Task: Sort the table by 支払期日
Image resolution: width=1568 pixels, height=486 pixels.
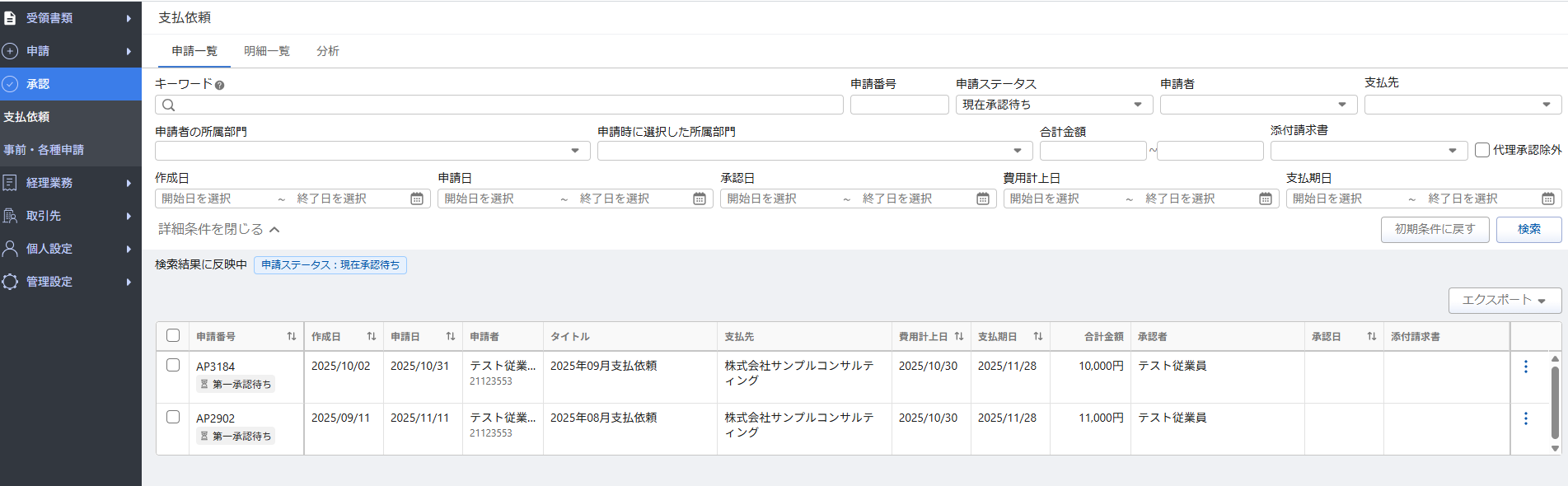Action: [1037, 336]
